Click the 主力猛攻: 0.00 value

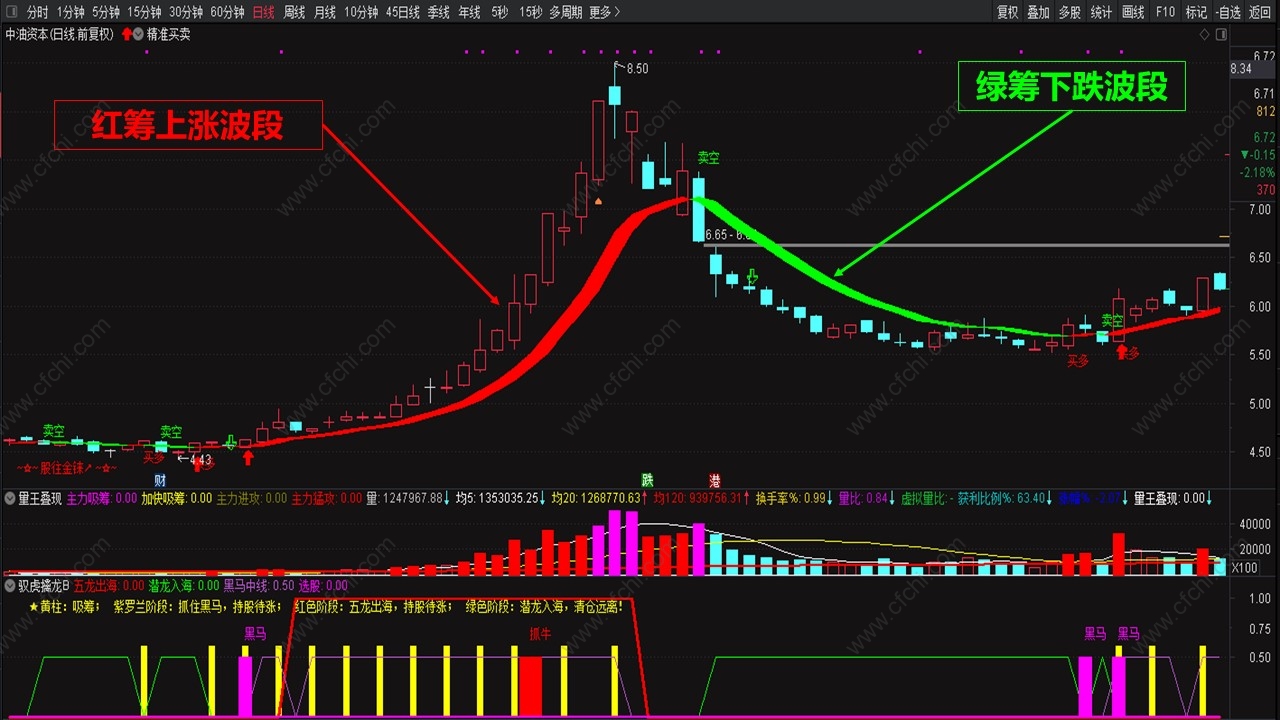[x=326, y=497]
